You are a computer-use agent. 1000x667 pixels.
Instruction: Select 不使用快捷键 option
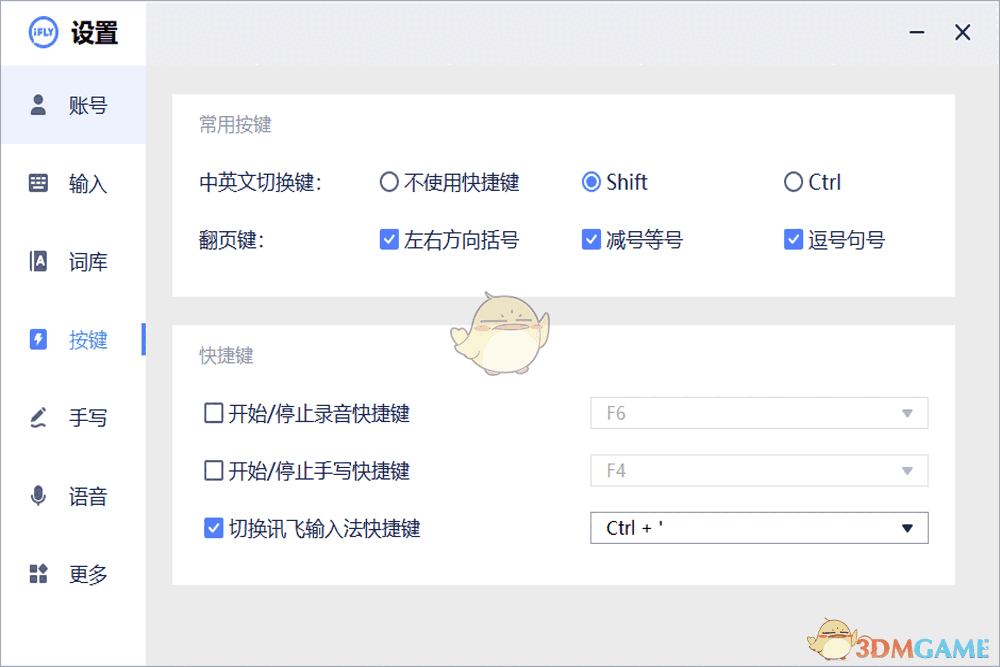coord(388,182)
